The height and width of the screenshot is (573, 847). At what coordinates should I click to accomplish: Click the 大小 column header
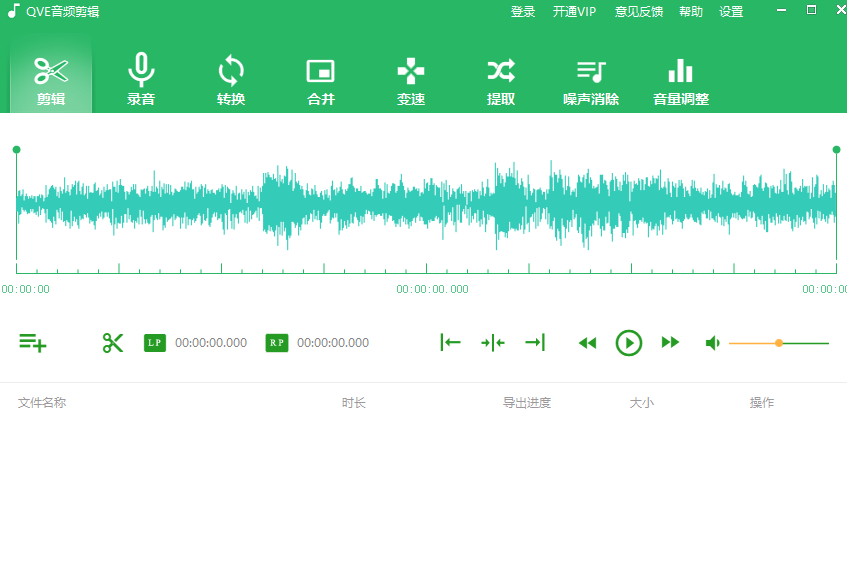coord(642,403)
